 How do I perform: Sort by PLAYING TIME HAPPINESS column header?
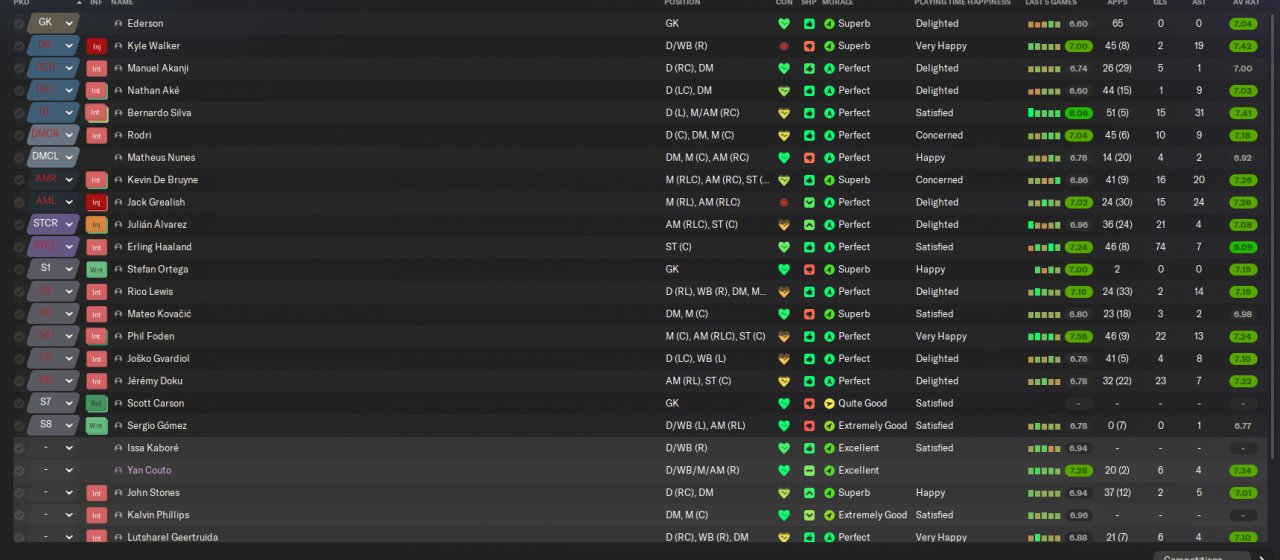[962, 3]
